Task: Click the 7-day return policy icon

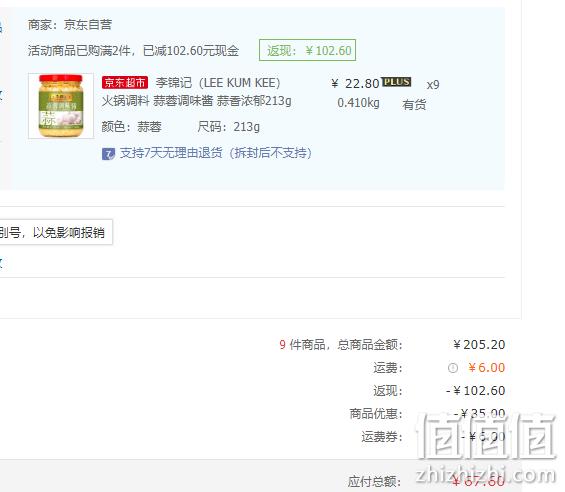Action: (108, 154)
